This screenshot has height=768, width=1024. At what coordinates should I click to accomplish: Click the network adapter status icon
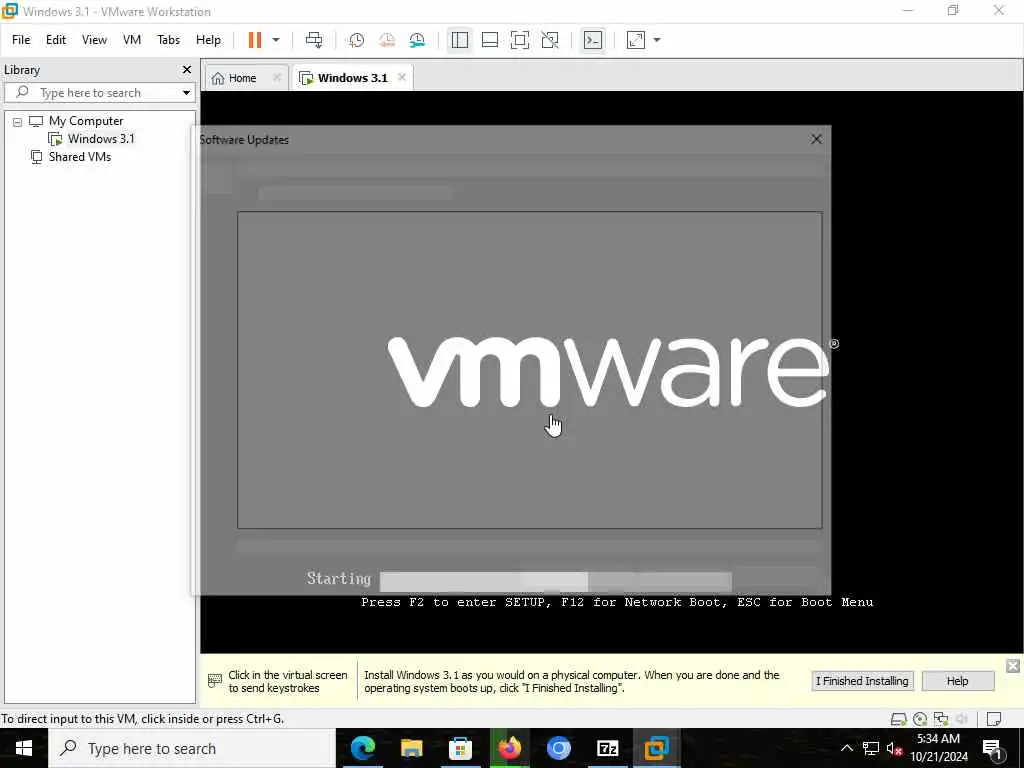pyautogui.click(x=941, y=719)
